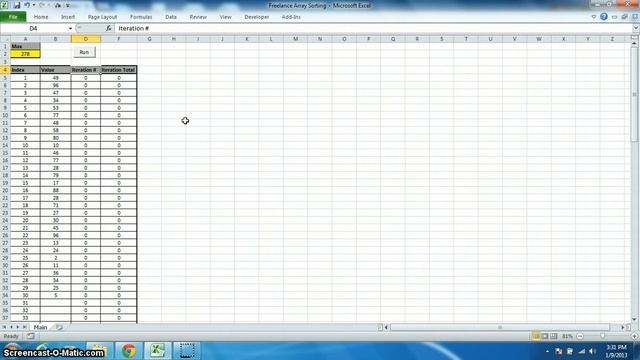Click the taskbar clock showing 3:31 PM
This screenshot has height=360, width=640.
(x=616, y=351)
